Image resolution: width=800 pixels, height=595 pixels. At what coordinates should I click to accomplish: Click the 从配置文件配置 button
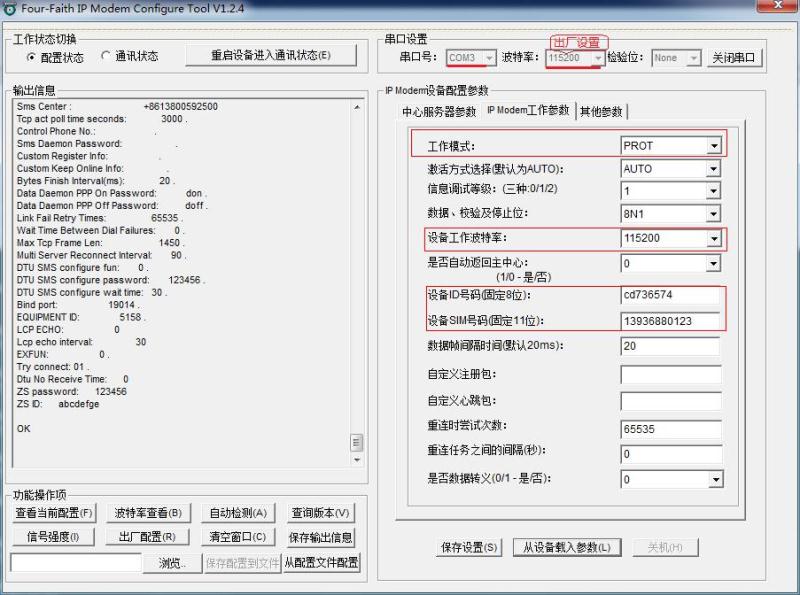click(321, 563)
